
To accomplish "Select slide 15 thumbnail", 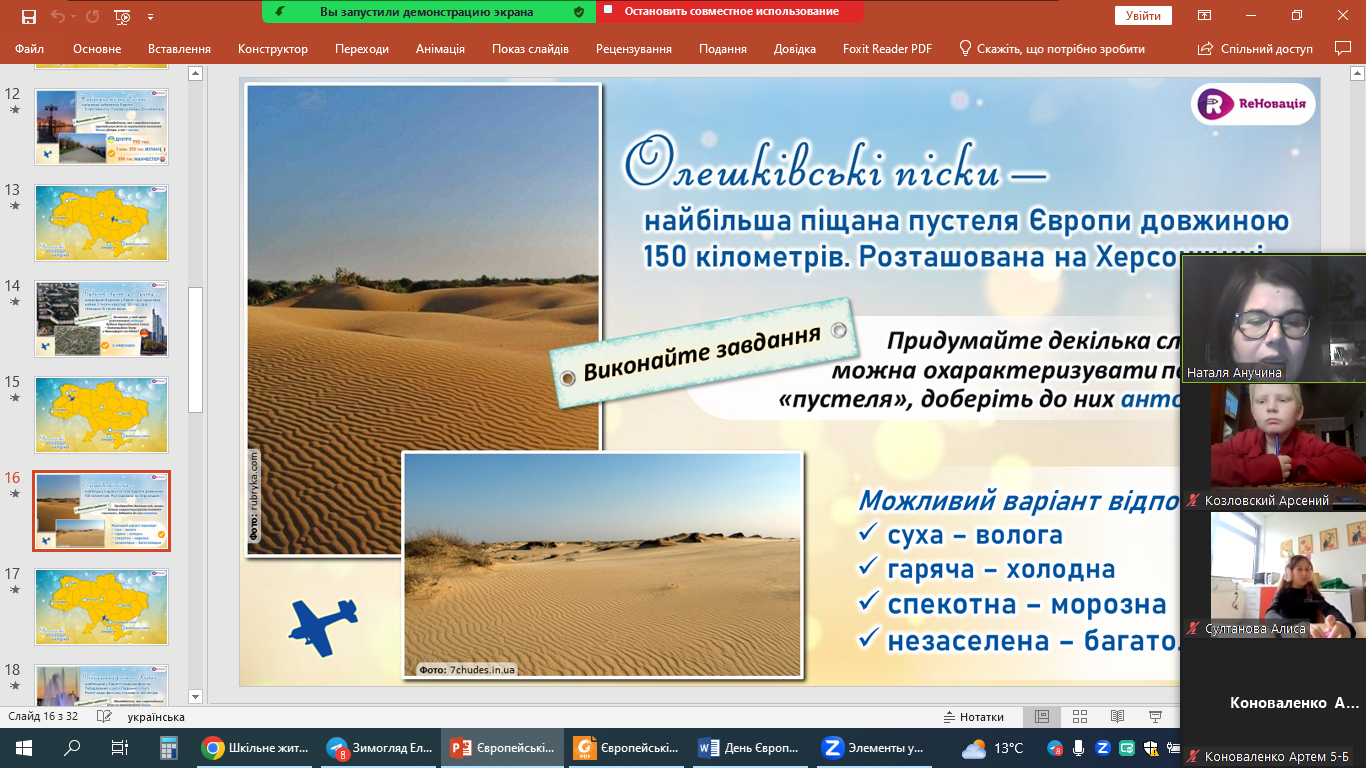I will click(102, 415).
